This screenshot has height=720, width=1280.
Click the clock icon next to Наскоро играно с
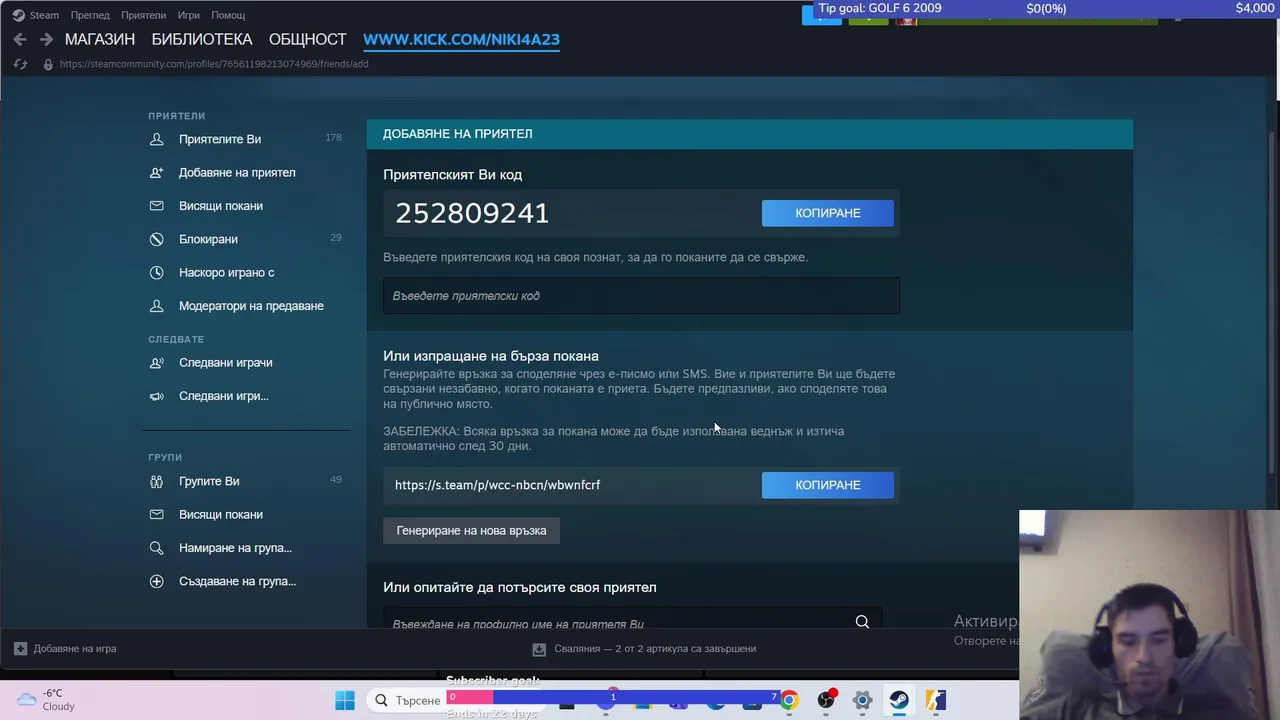(x=156, y=272)
